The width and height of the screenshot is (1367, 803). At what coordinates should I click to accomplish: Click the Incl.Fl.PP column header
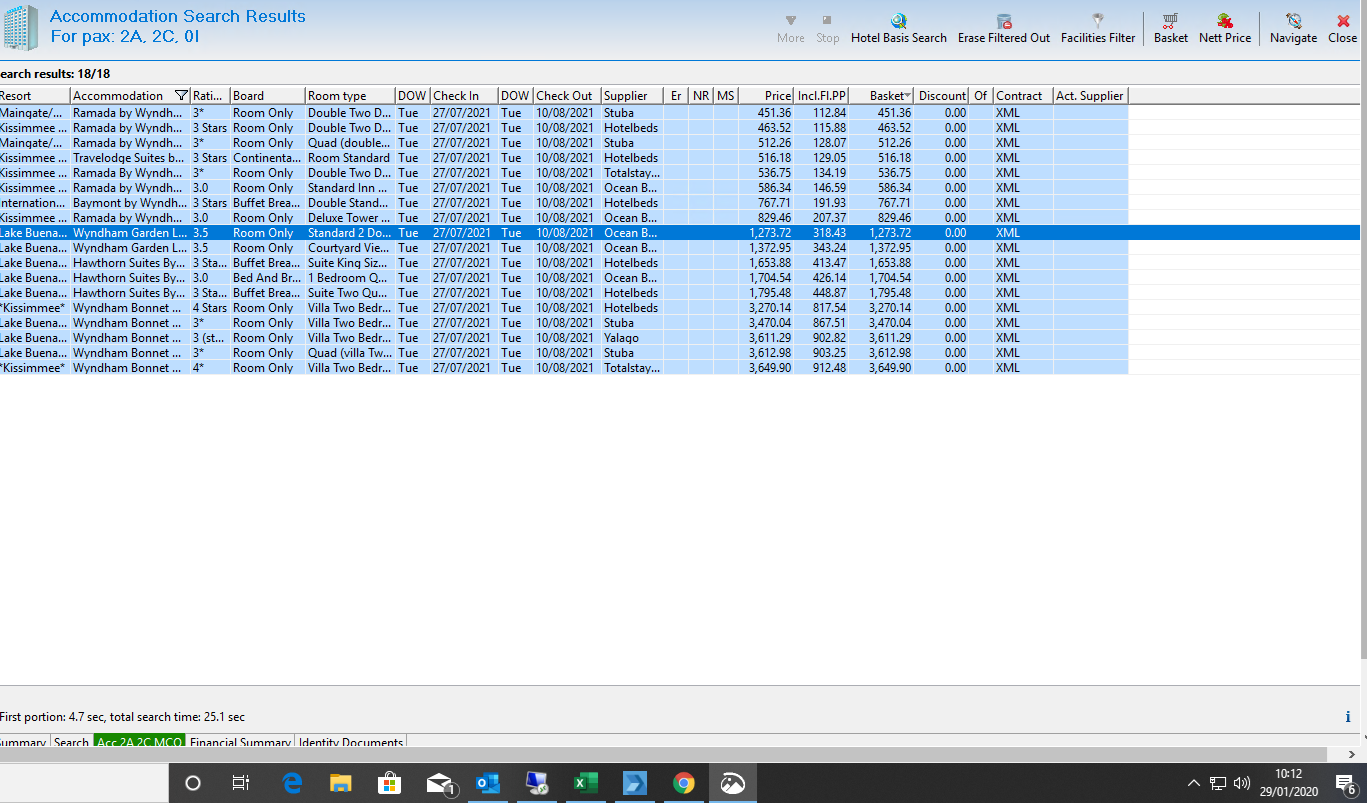pos(821,96)
